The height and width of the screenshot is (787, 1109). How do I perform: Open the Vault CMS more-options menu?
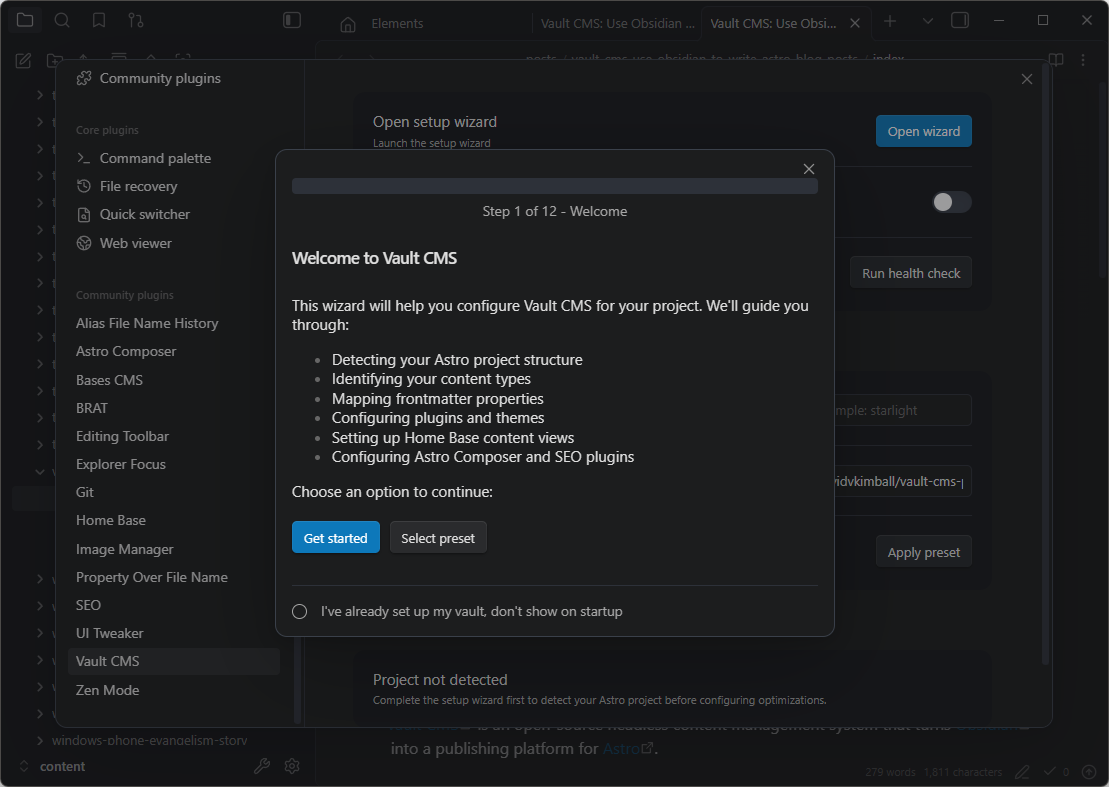pos(1083,60)
